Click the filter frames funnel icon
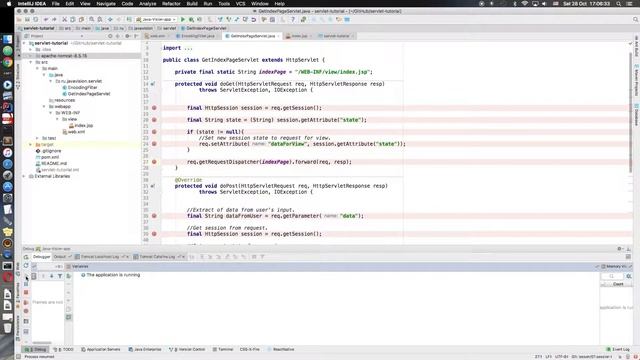640x360 pixels. click(60, 276)
